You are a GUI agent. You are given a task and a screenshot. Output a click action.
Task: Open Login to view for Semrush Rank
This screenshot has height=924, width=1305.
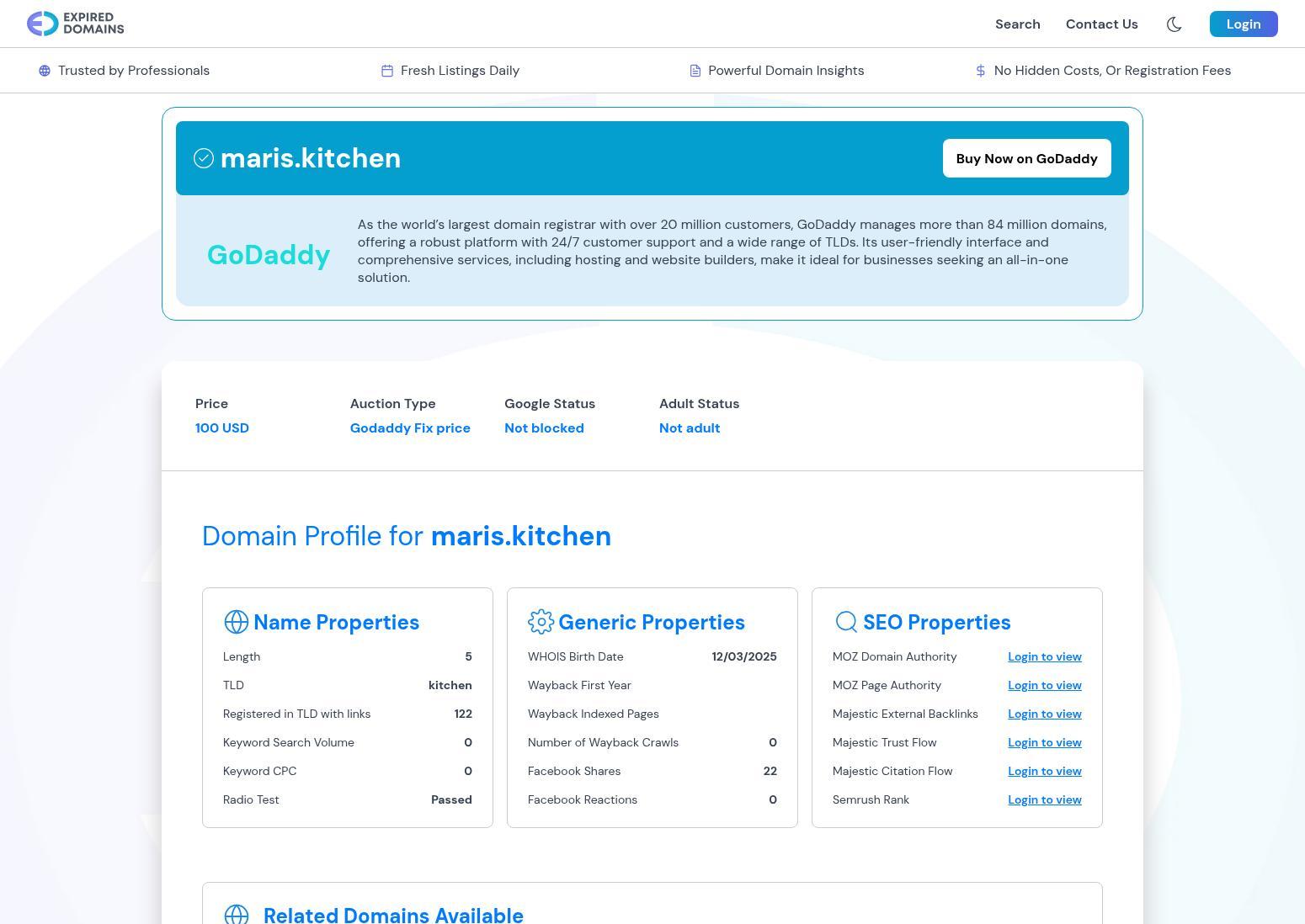click(1045, 799)
